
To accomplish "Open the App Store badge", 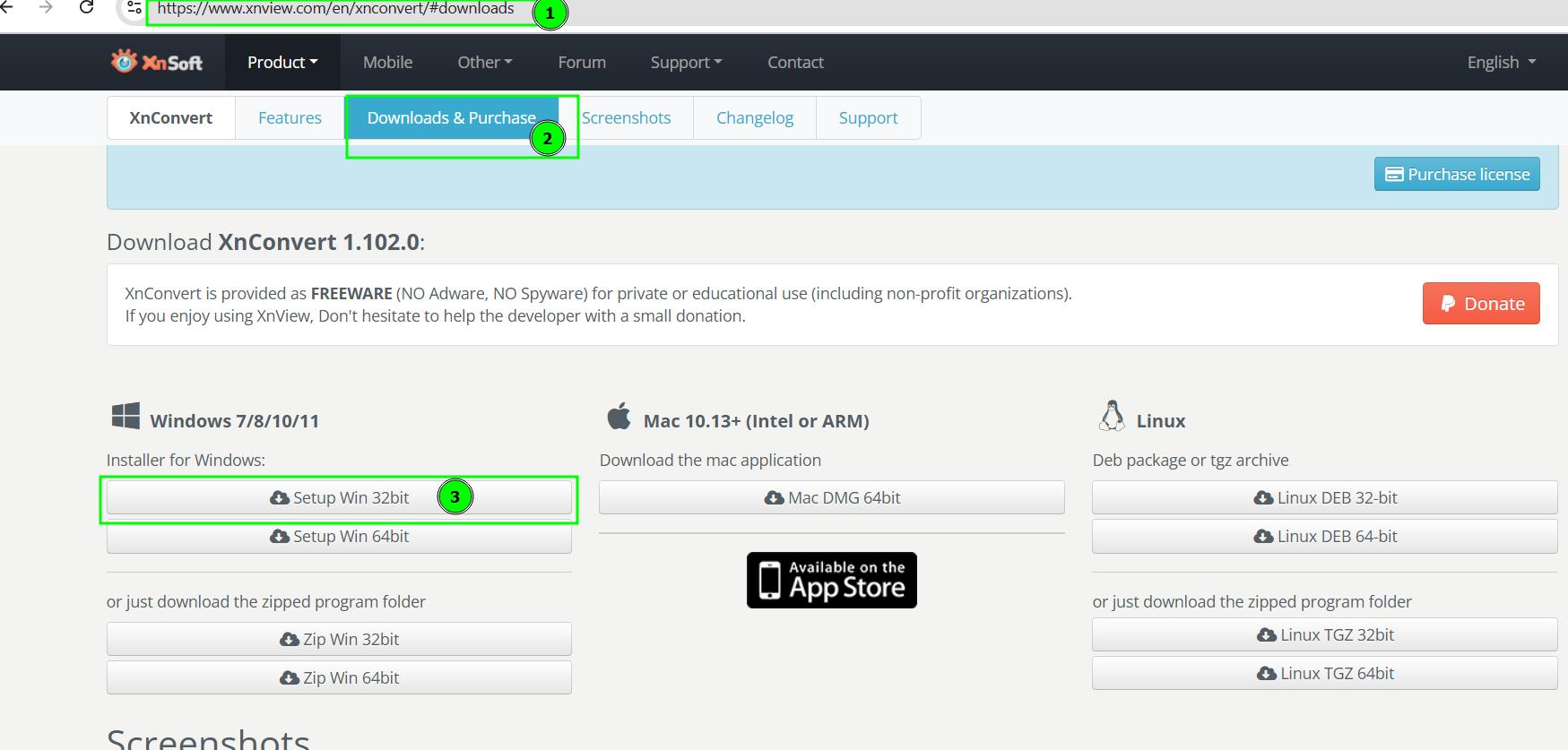I will [x=832, y=580].
